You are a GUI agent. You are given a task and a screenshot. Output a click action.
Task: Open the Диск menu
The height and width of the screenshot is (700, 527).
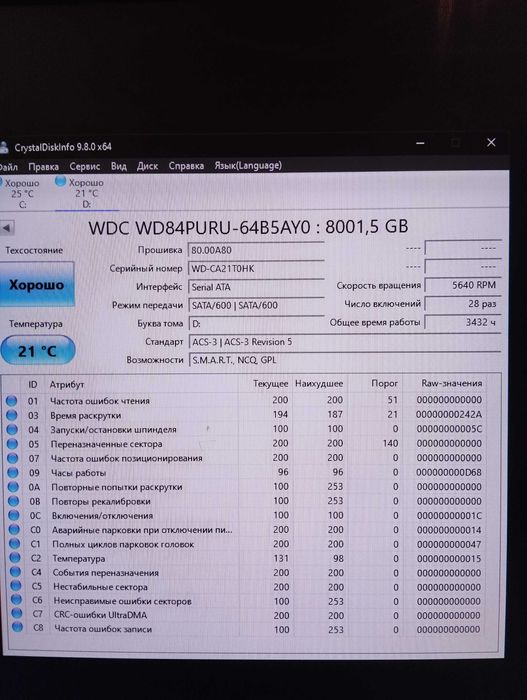click(x=147, y=166)
